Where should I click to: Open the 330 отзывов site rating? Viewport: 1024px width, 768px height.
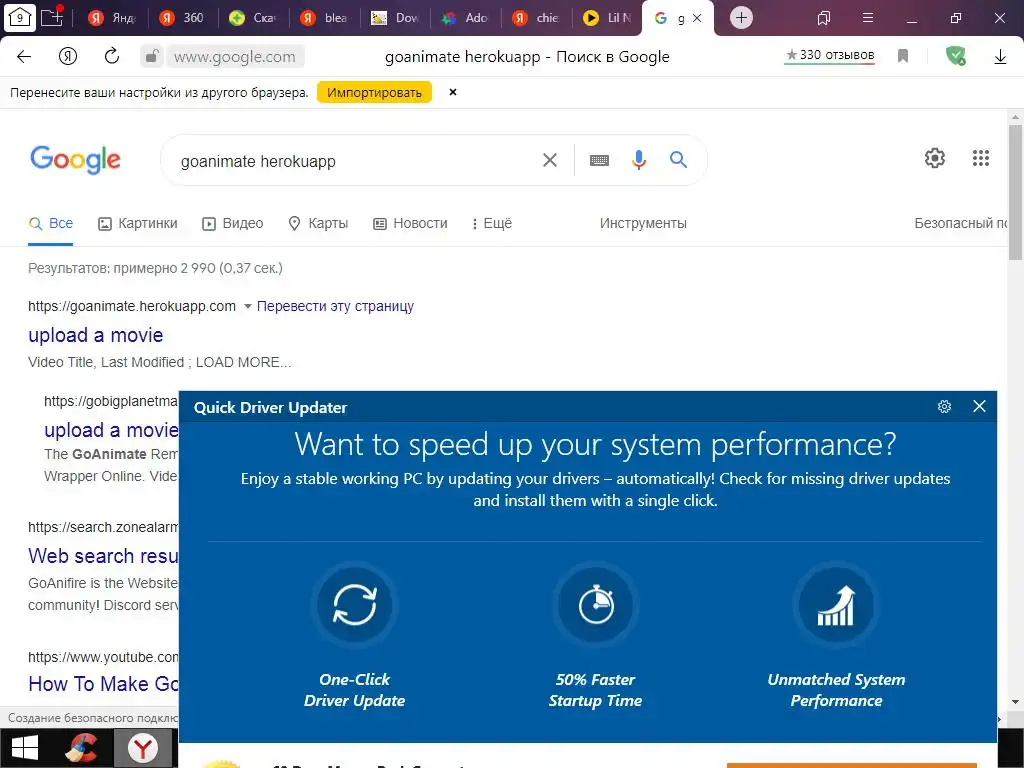(x=829, y=56)
